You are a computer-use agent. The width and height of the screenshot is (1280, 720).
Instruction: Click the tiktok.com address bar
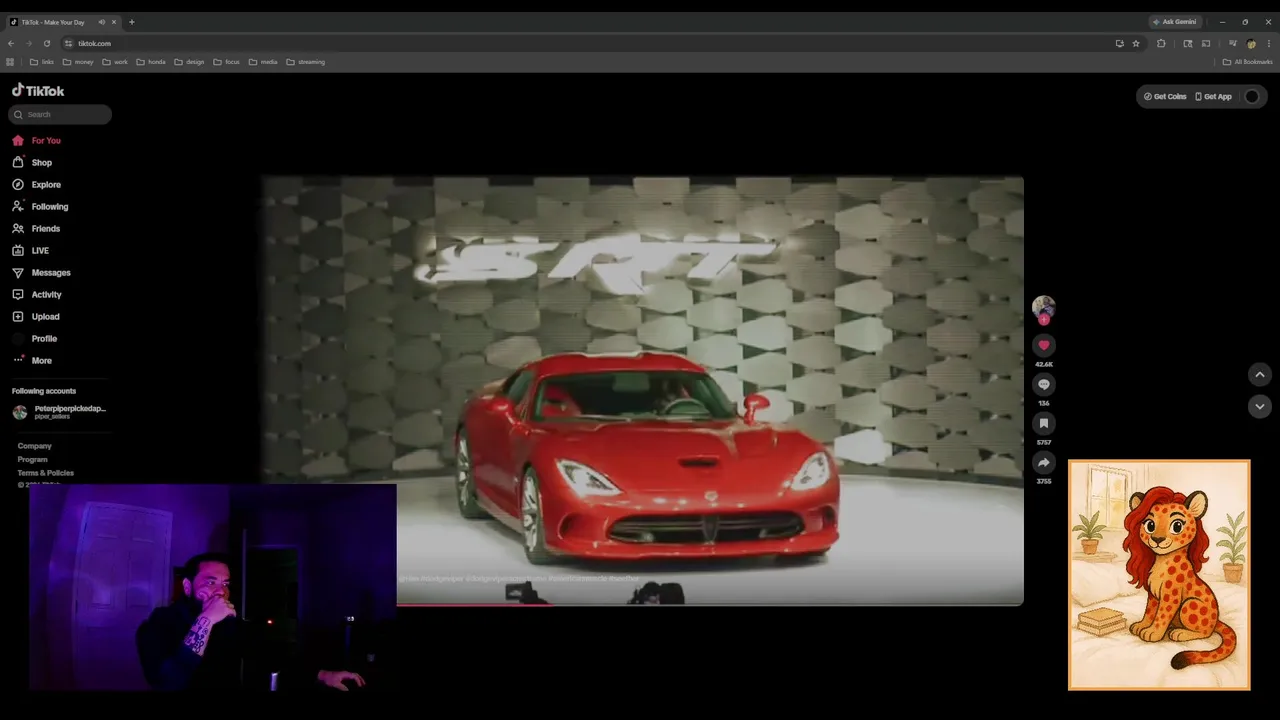(x=590, y=44)
